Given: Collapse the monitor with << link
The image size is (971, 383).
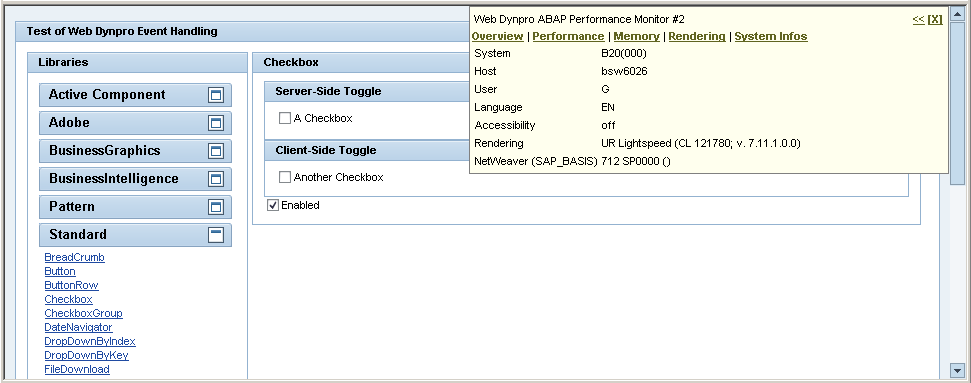Looking at the screenshot, I should 918,20.
